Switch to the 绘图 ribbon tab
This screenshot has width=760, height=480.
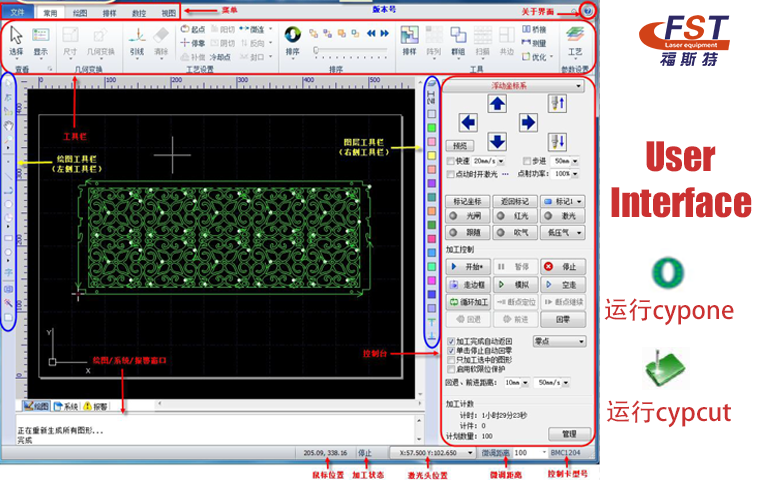pyautogui.click(x=80, y=13)
